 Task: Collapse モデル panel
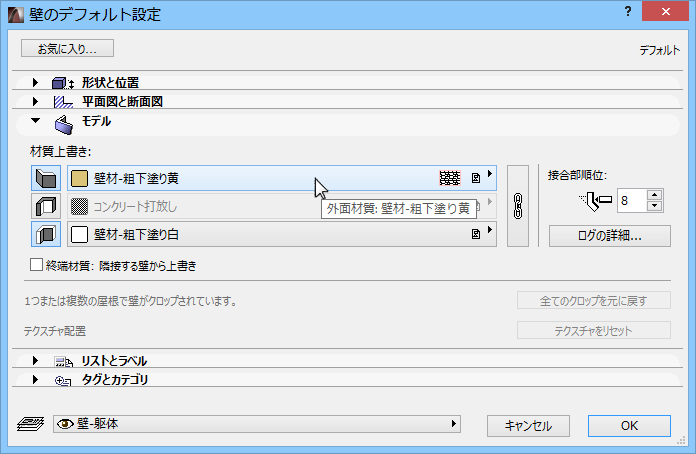coord(36,120)
